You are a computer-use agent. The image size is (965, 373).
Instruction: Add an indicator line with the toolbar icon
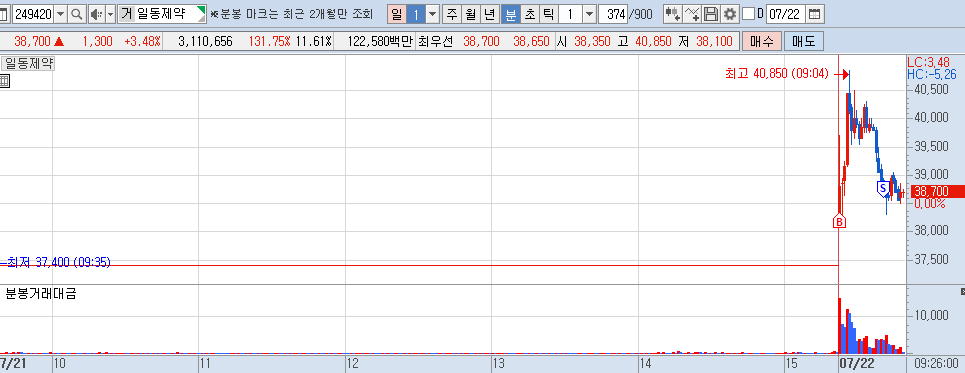692,14
